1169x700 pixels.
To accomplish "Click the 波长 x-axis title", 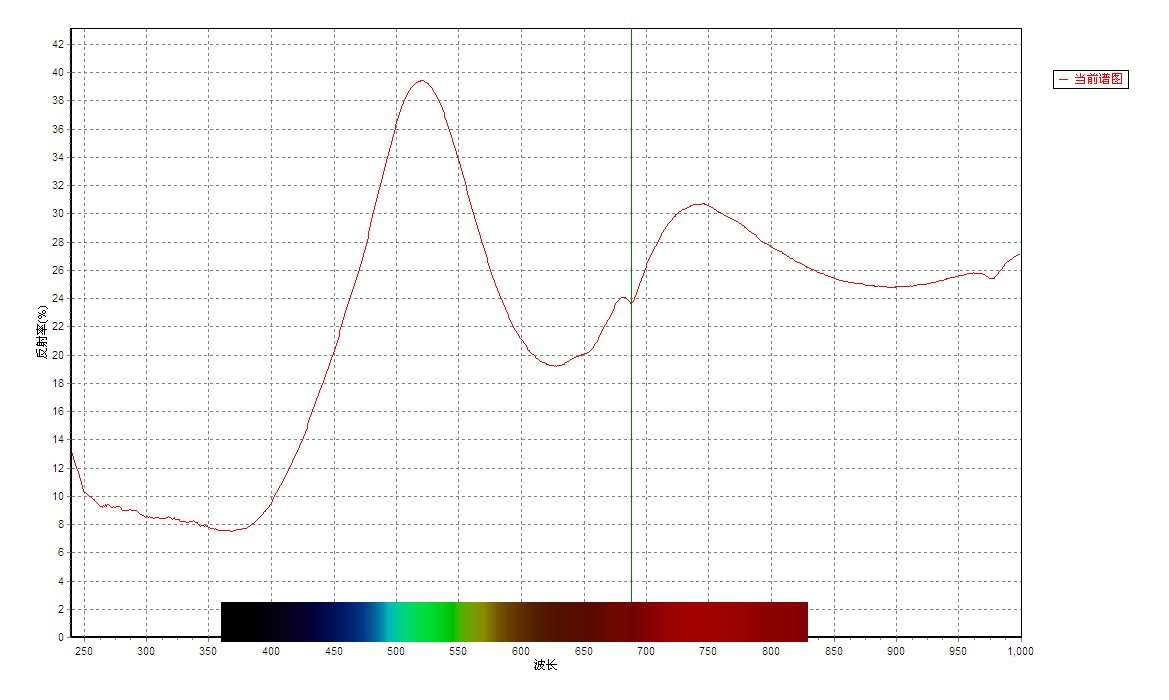I will [x=545, y=666].
